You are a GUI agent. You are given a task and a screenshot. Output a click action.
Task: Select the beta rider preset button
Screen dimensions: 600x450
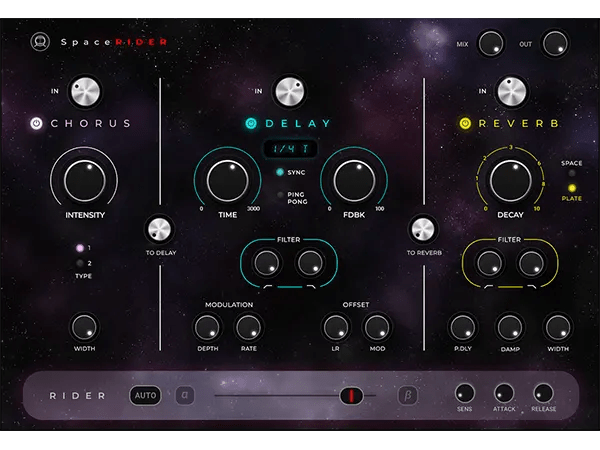click(x=408, y=395)
